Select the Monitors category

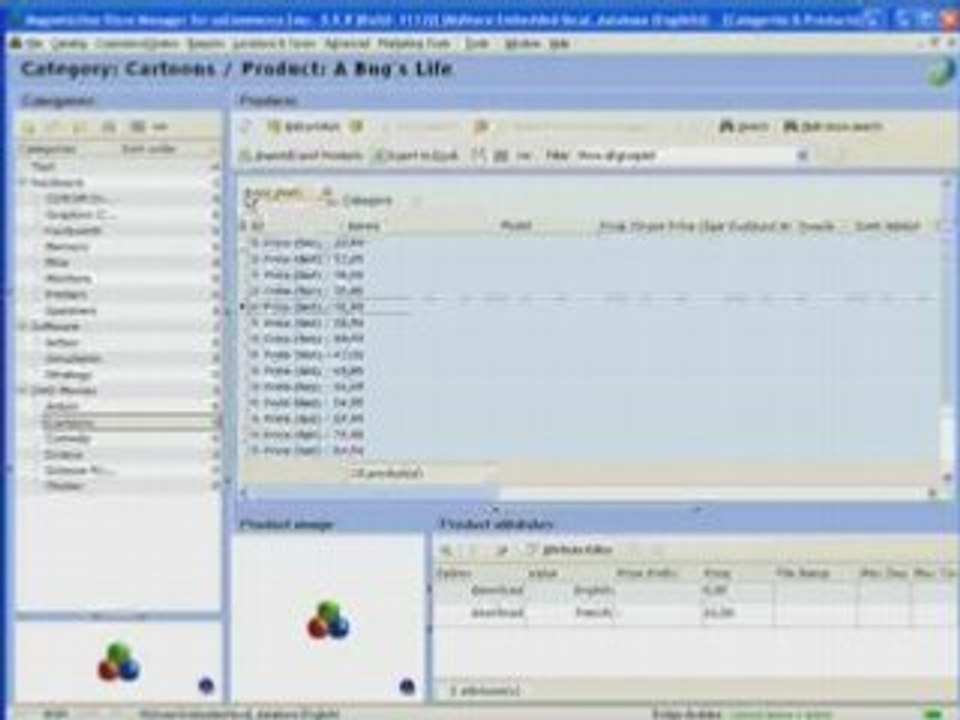pos(69,279)
